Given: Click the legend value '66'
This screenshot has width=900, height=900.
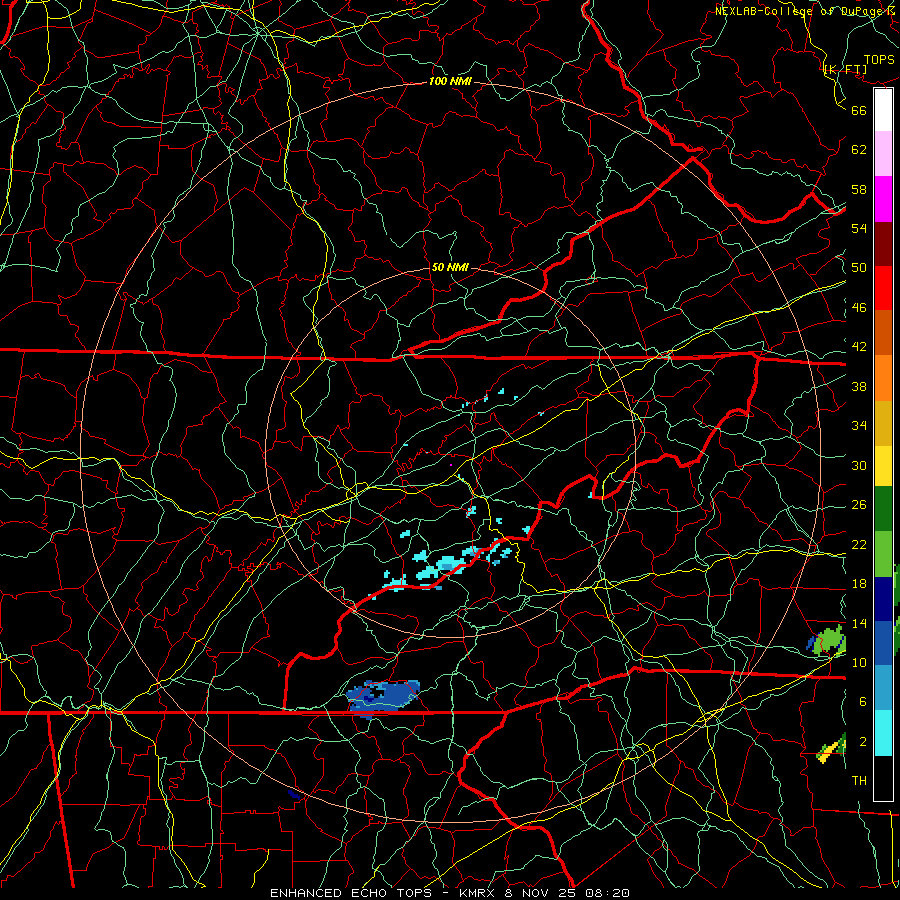Looking at the screenshot, I should click(x=859, y=110).
